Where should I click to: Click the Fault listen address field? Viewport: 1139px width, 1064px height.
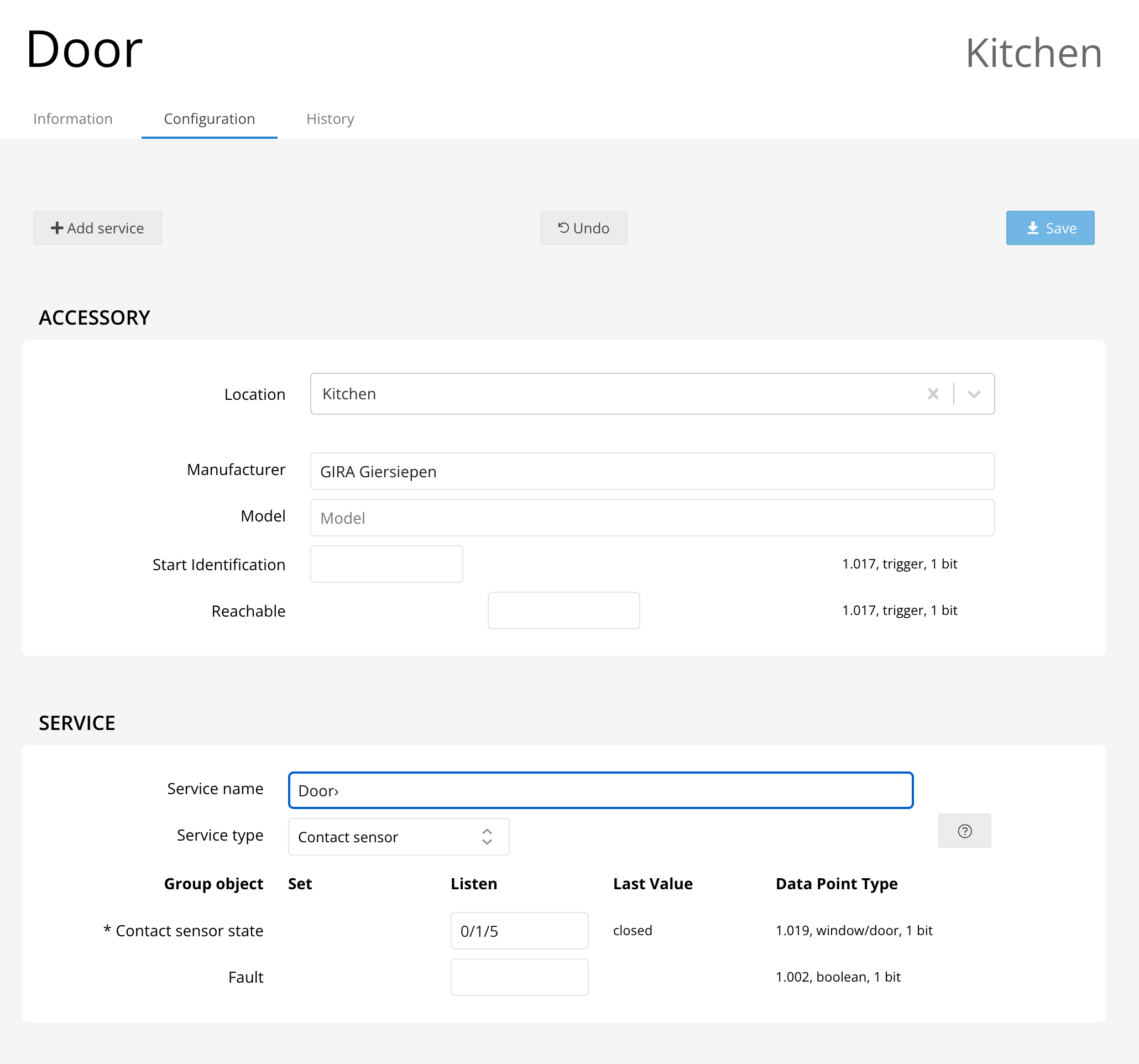pos(519,977)
